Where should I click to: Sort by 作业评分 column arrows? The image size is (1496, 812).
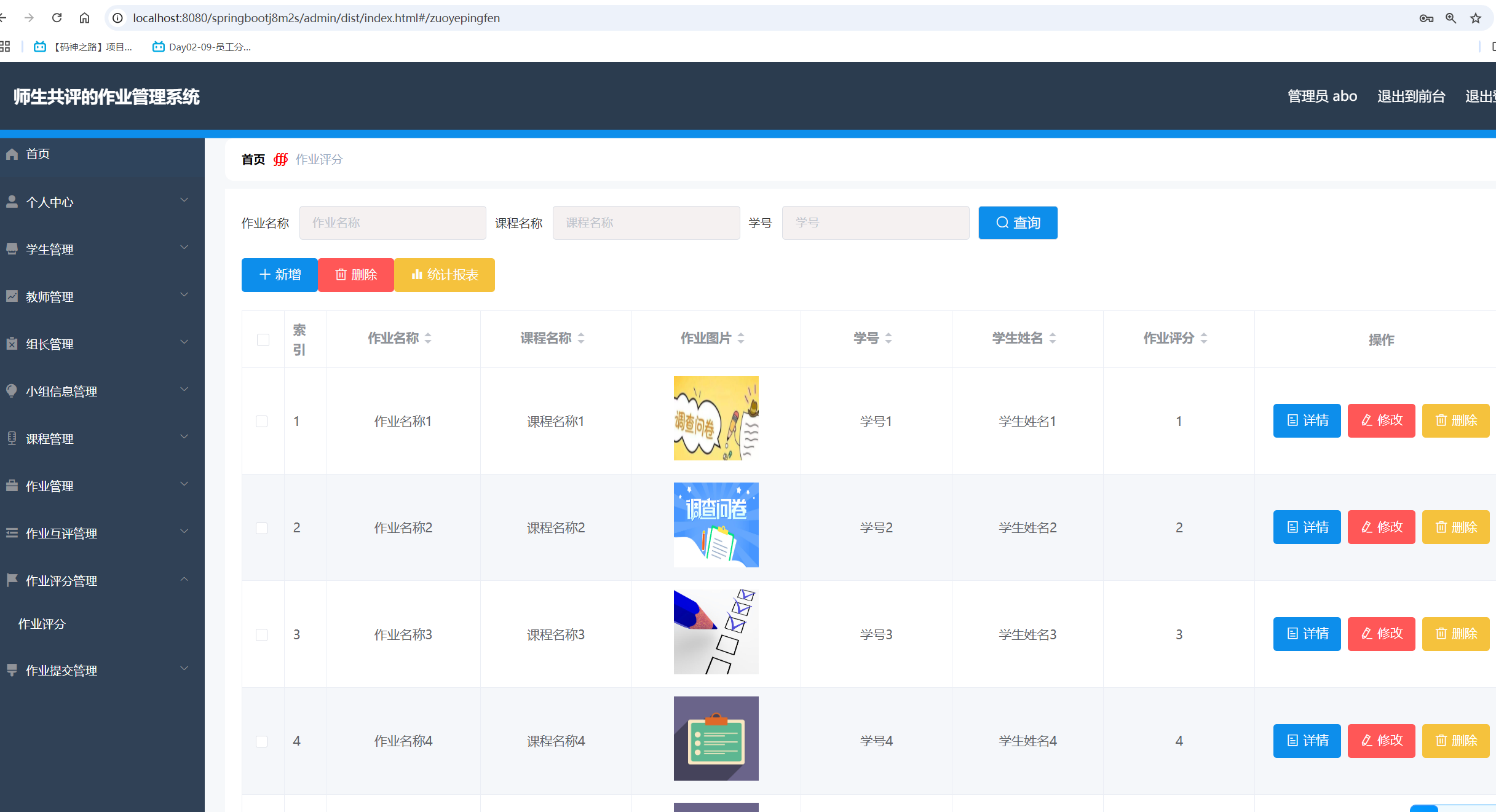tap(1204, 338)
